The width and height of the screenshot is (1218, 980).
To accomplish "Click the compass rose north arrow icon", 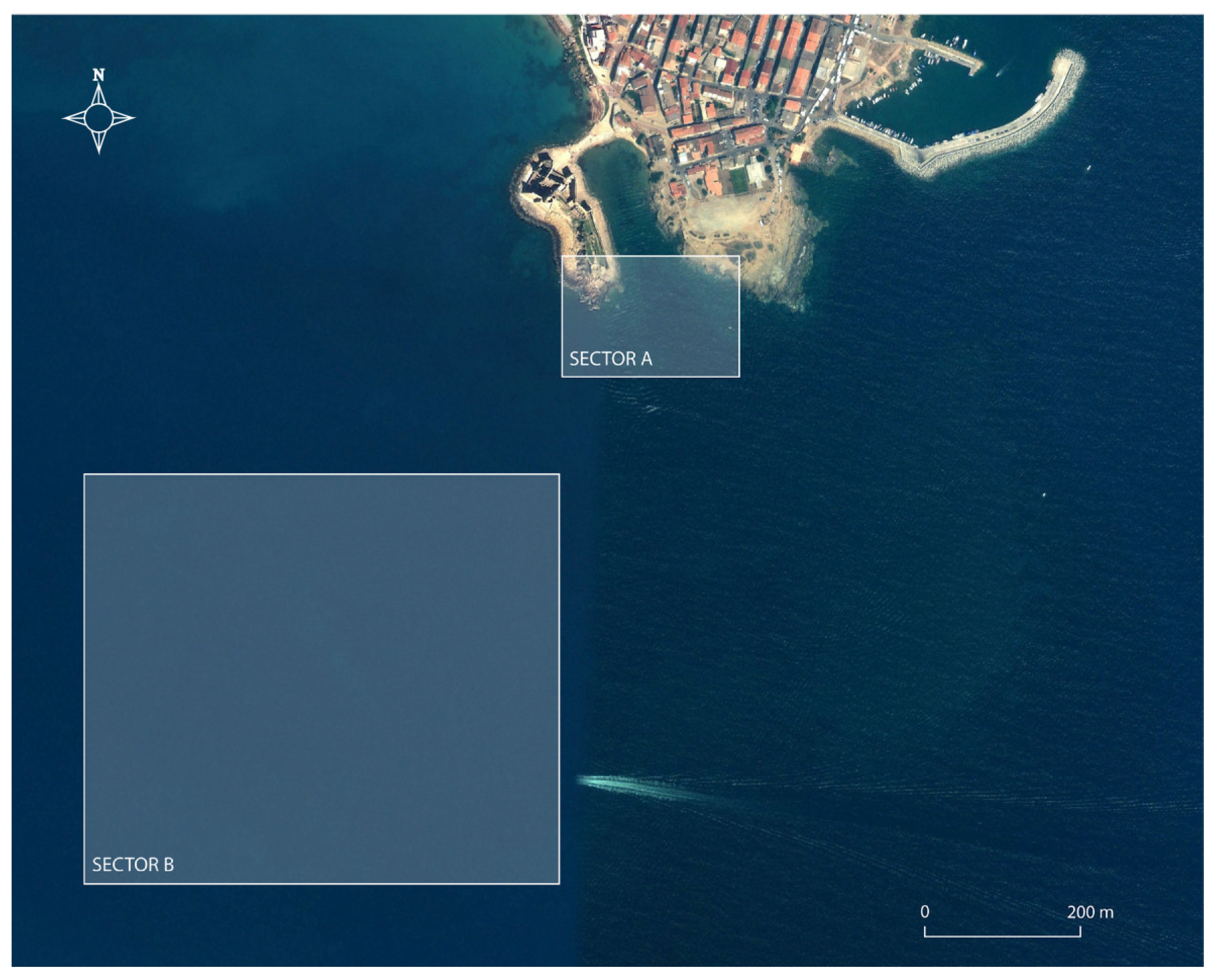I will [99, 118].
